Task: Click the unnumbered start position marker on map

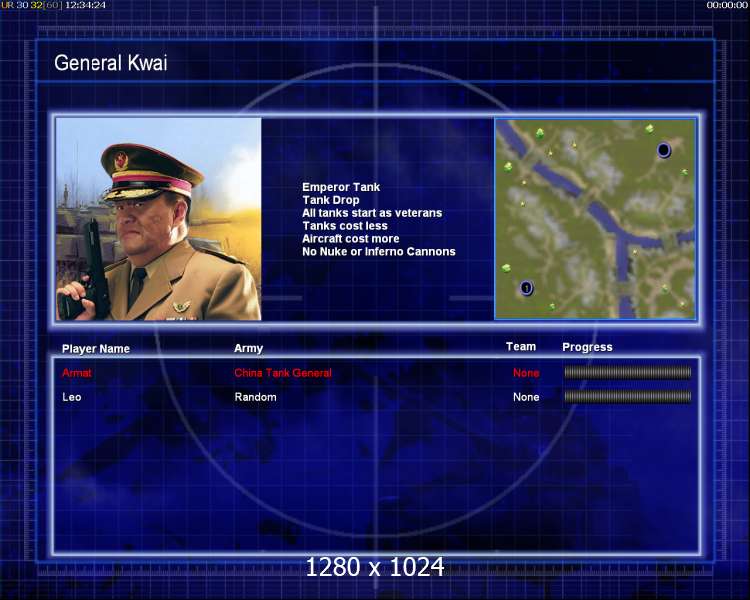Action: tap(663, 150)
